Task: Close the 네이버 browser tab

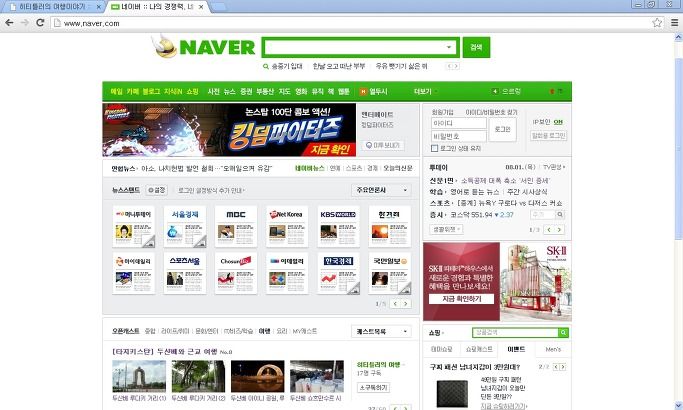Action: [x=201, y=7]
